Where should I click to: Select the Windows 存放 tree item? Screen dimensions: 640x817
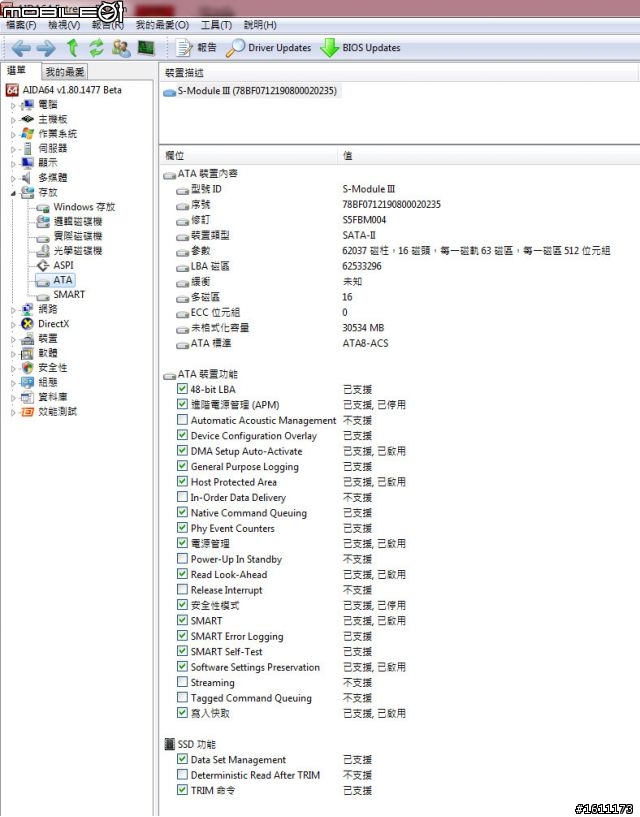[x=76, y=207]
